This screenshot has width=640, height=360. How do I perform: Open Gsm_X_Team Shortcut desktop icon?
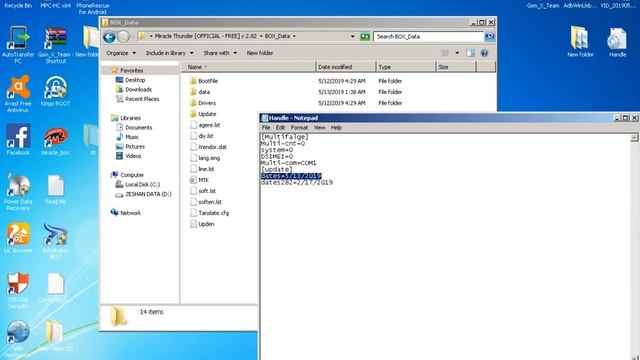tap(56, 45)
